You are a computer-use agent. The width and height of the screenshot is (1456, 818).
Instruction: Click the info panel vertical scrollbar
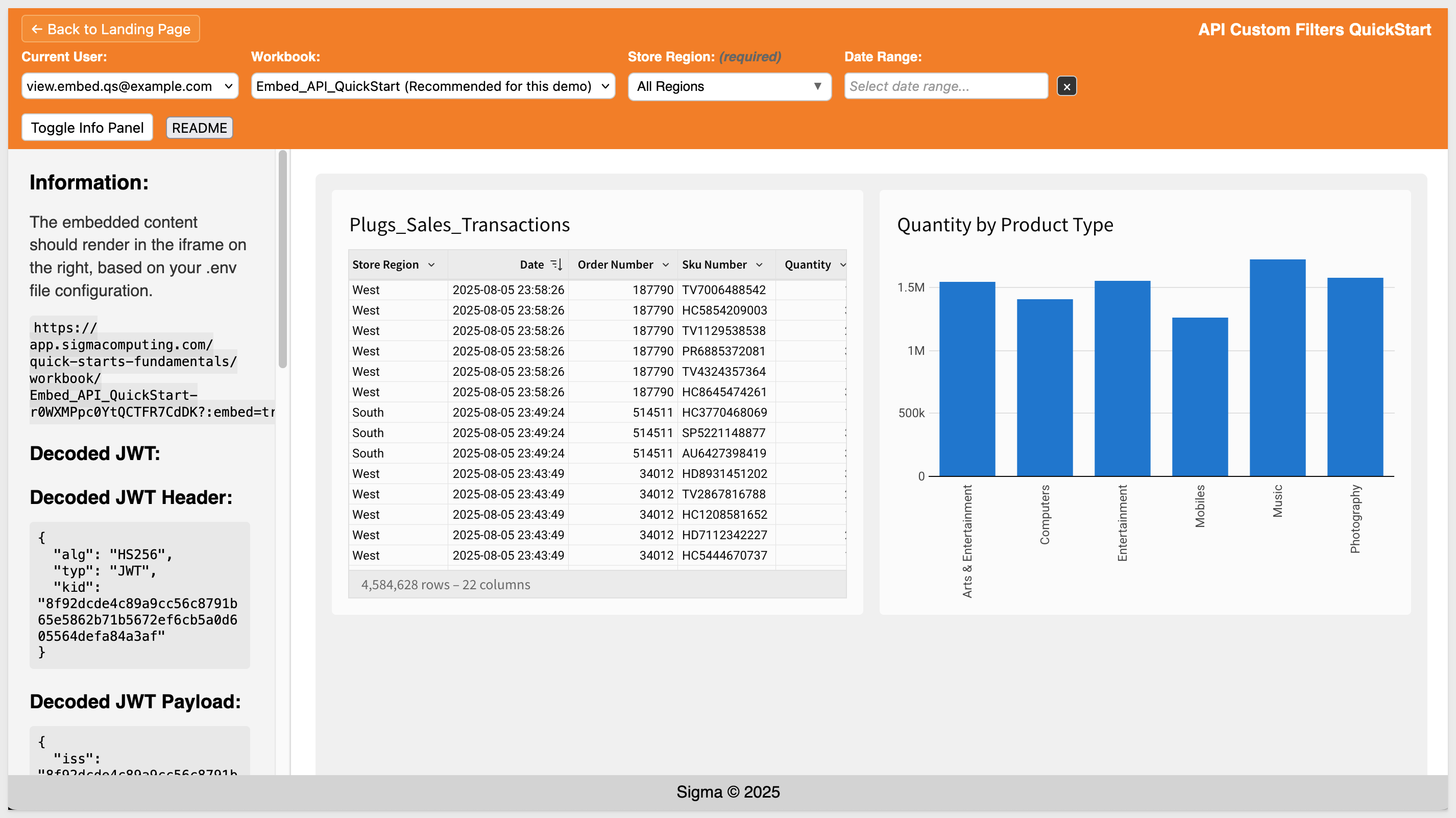(x=283, y=259)
